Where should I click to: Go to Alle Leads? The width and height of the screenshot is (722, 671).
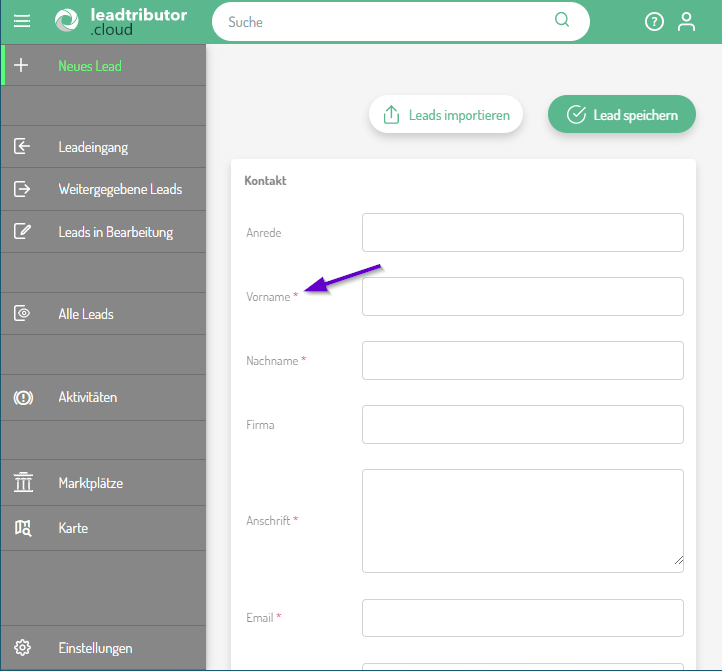(86, 314)
